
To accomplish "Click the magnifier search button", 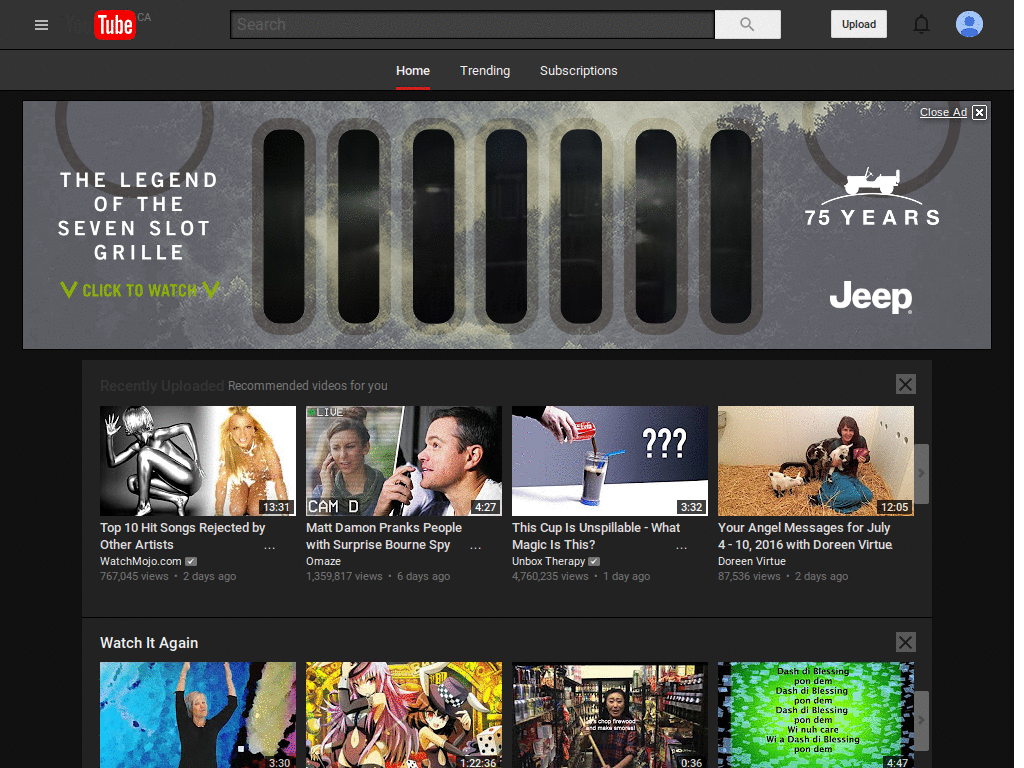I will click(747, 24).
